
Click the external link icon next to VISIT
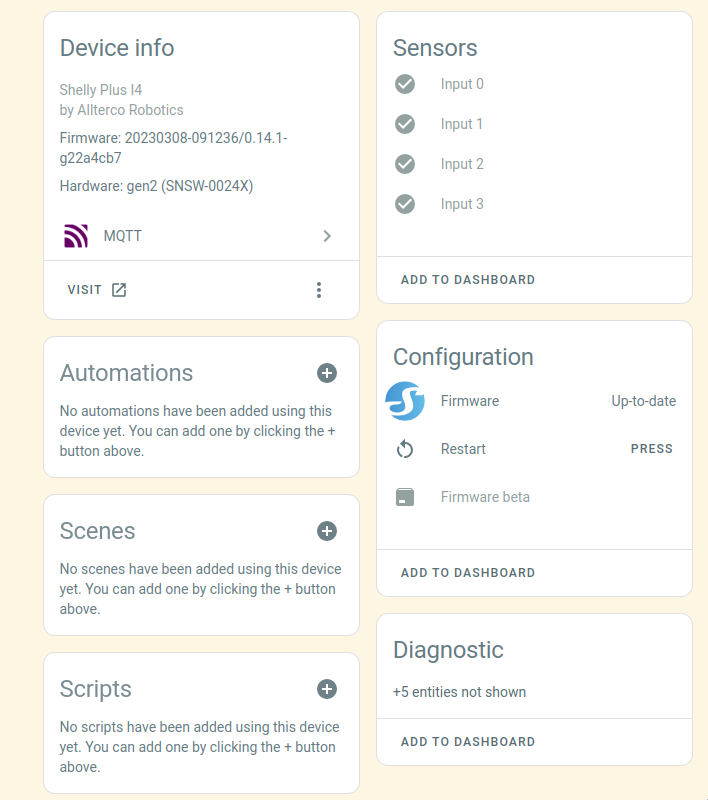[x=119, y=289]
